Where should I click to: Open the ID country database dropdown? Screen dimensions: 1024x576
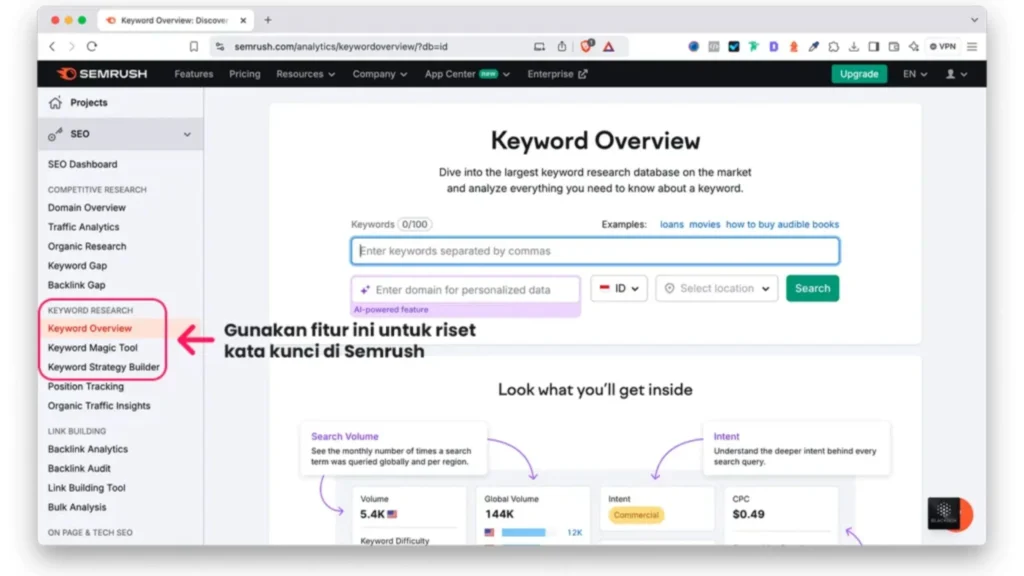[x=618, y=288]
